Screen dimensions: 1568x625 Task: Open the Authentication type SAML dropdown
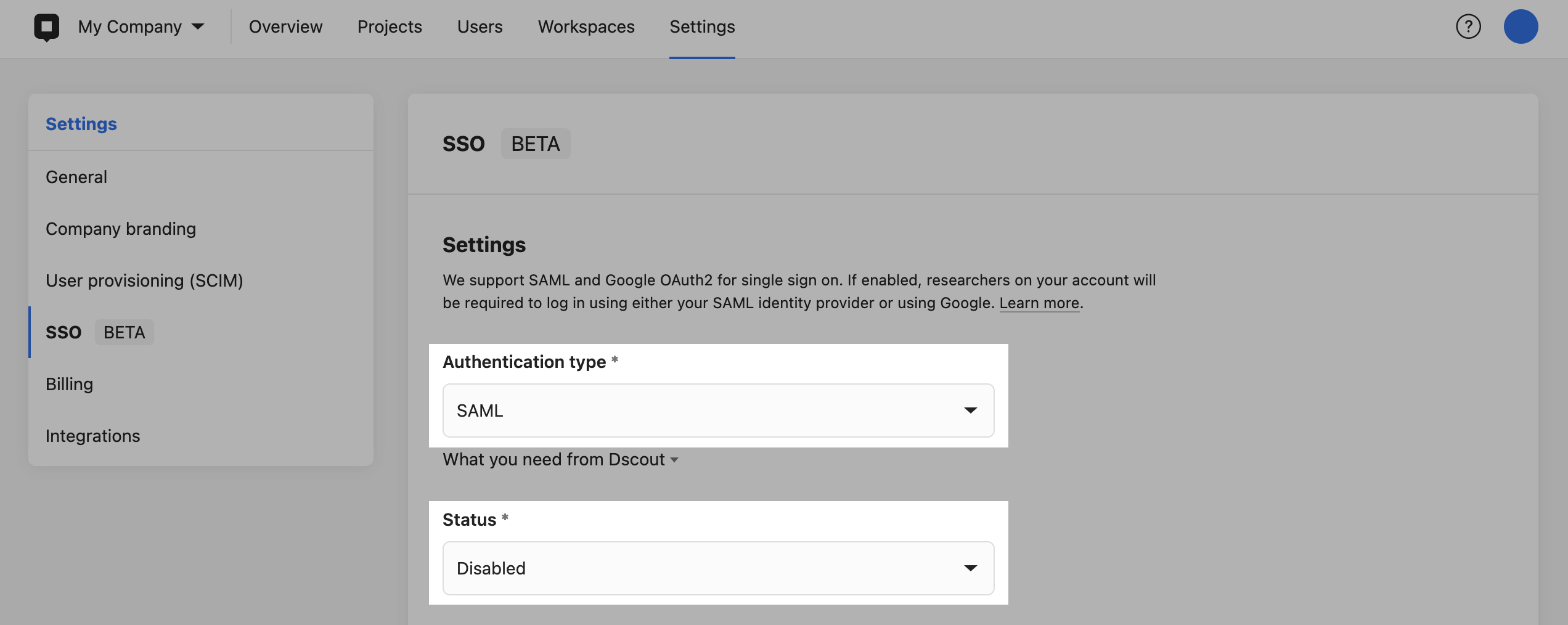tap(718, 411)
